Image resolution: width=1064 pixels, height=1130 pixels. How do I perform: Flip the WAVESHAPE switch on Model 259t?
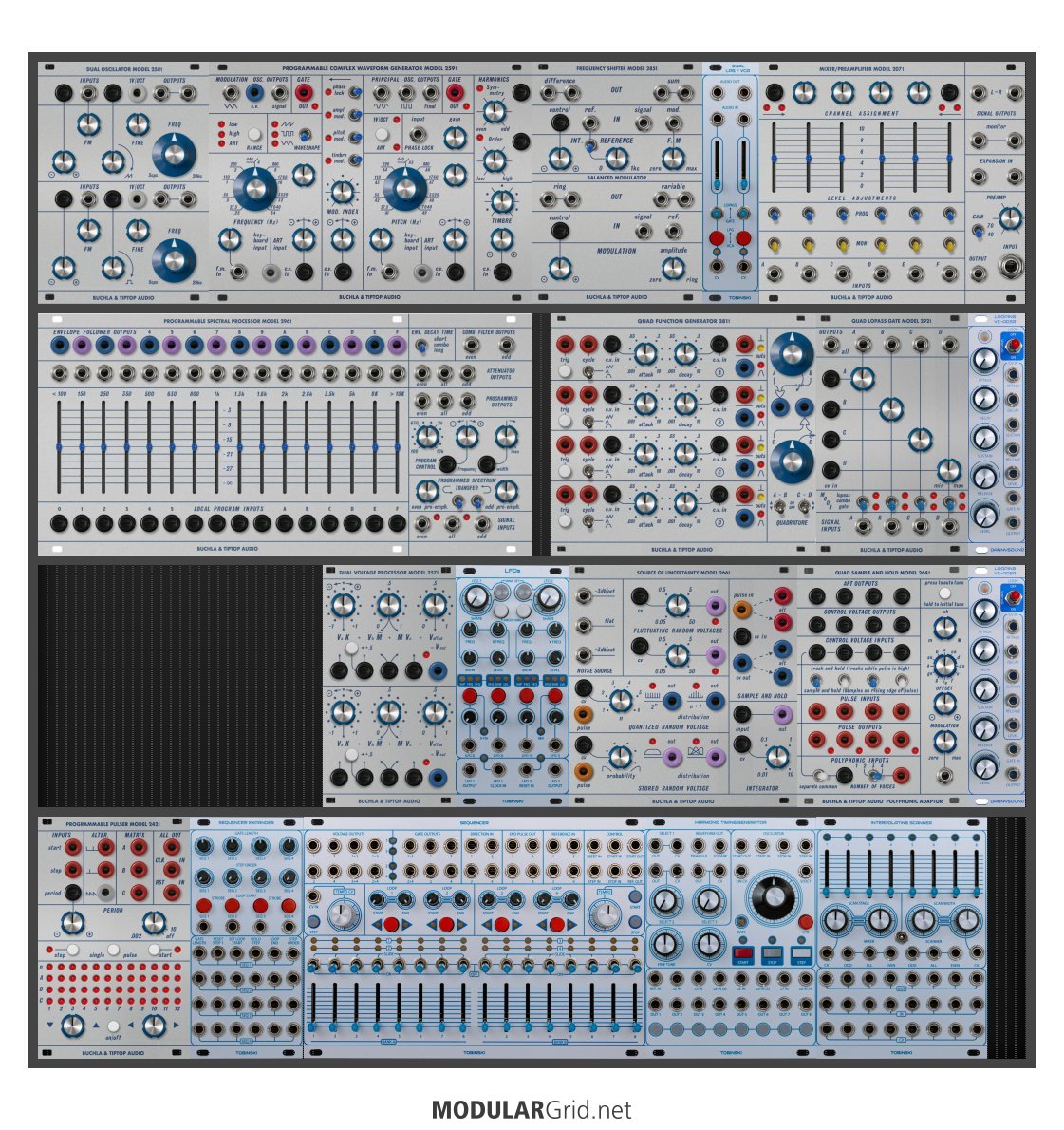coord(305,135)
